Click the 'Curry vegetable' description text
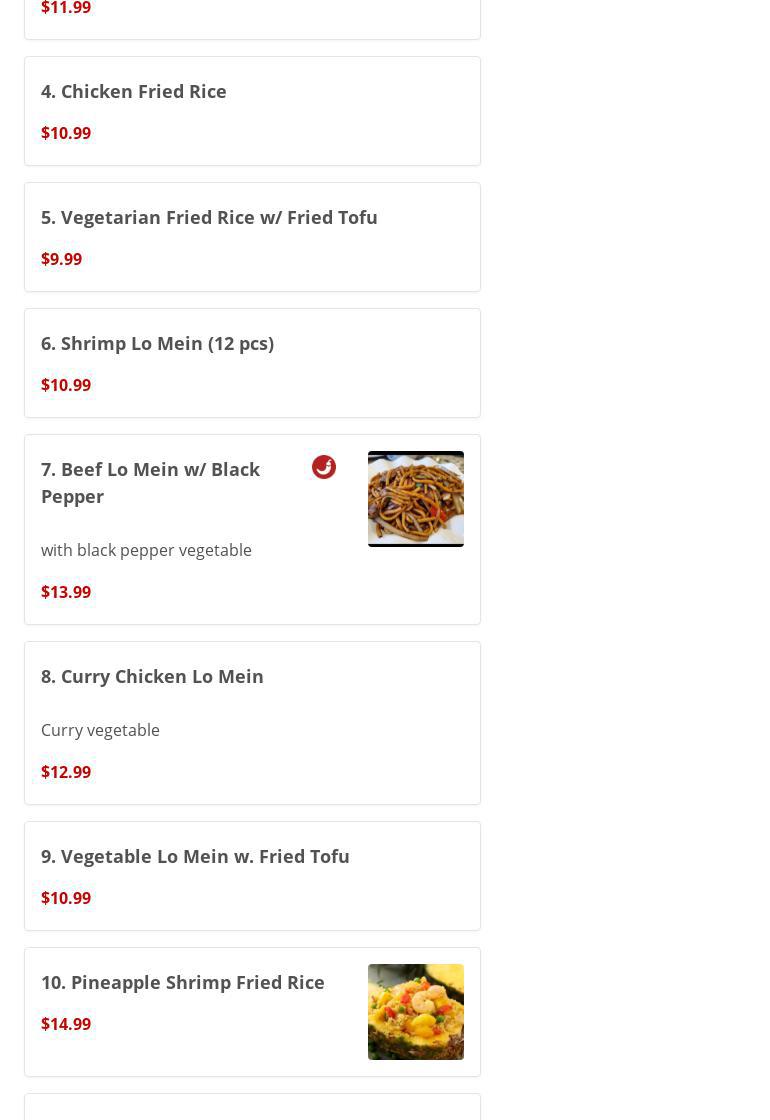The height and width of the screenshot is (1120, 770). click(x=100, y=730)
